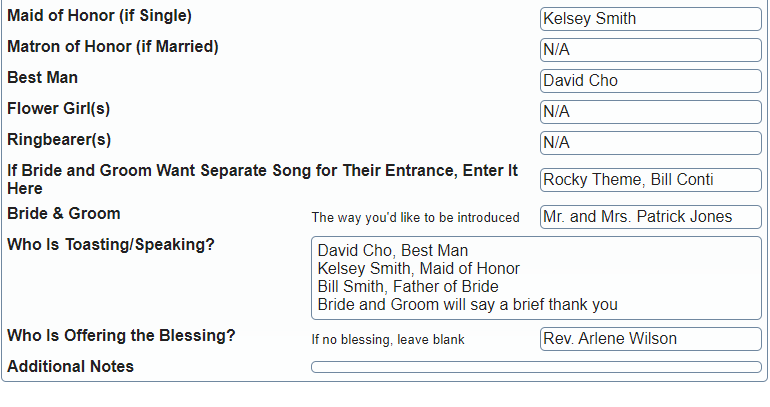The image size is (770, 407).
Task: Click the Maid of Honor name field
Action: tap(651, 19)
